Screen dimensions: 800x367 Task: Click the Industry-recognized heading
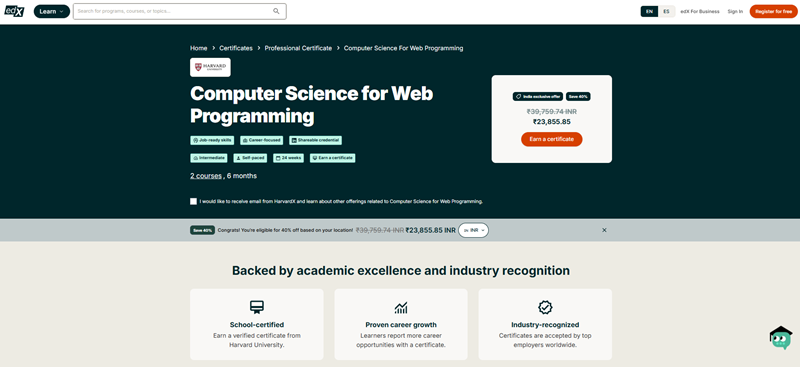(x=545, y=325)
